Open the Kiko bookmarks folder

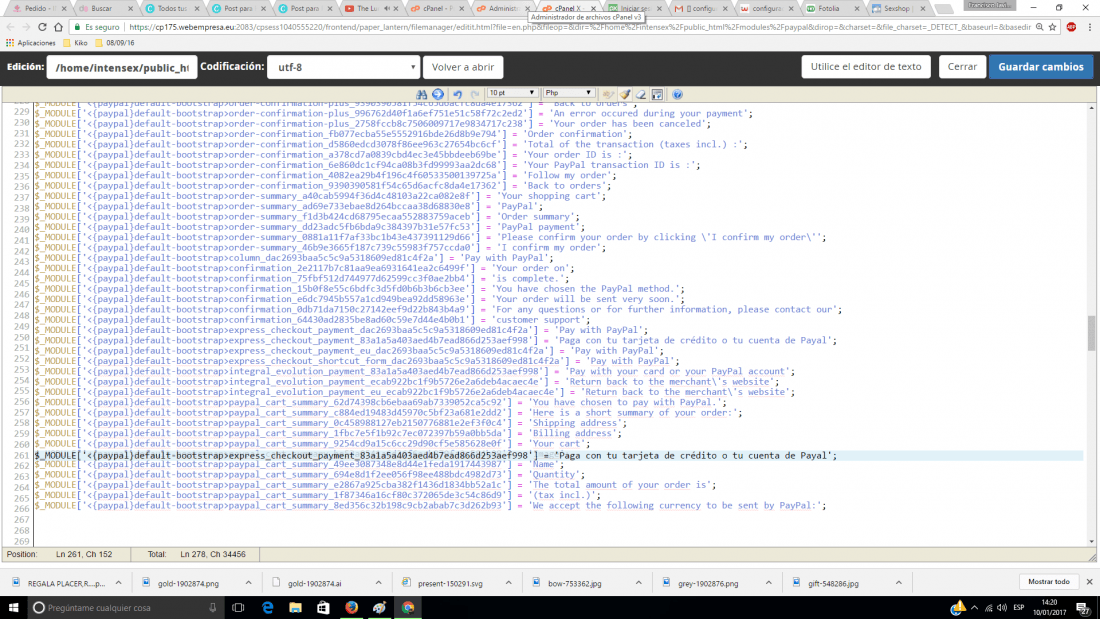(76, 43)
